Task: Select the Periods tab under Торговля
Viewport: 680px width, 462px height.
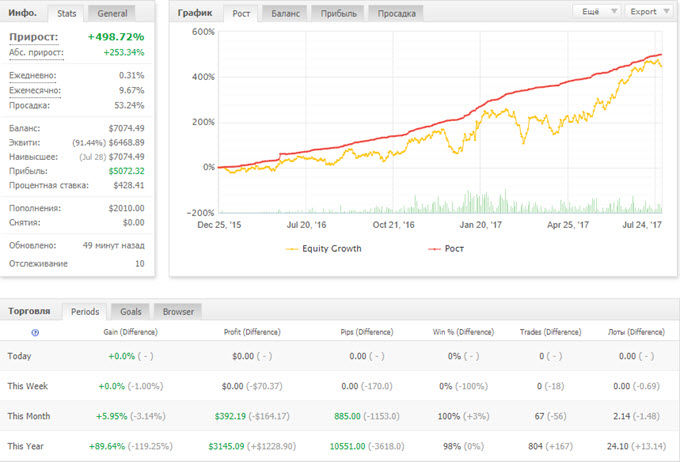Action: coord(85,311)
